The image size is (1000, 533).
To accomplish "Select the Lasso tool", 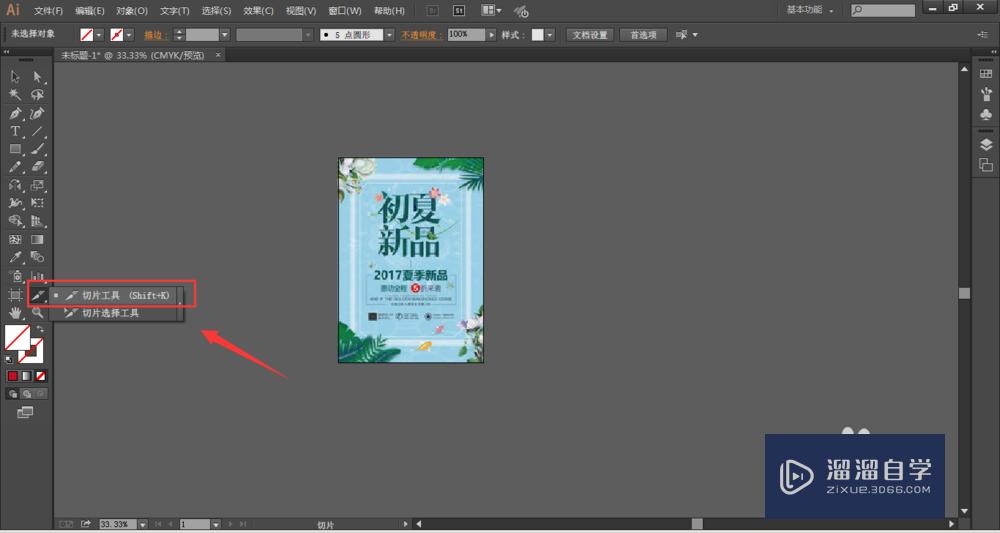I will [x=37, y=95].
